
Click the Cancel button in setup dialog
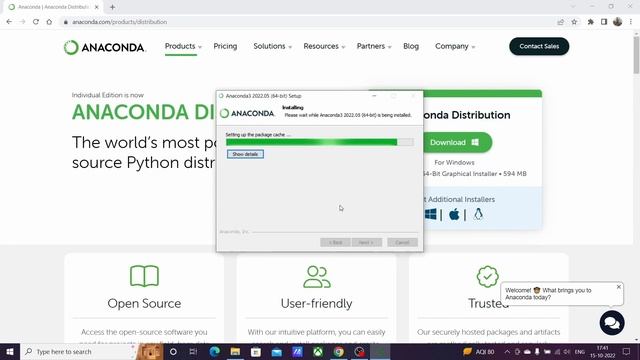pyautogui.click(x=402, y=242)
